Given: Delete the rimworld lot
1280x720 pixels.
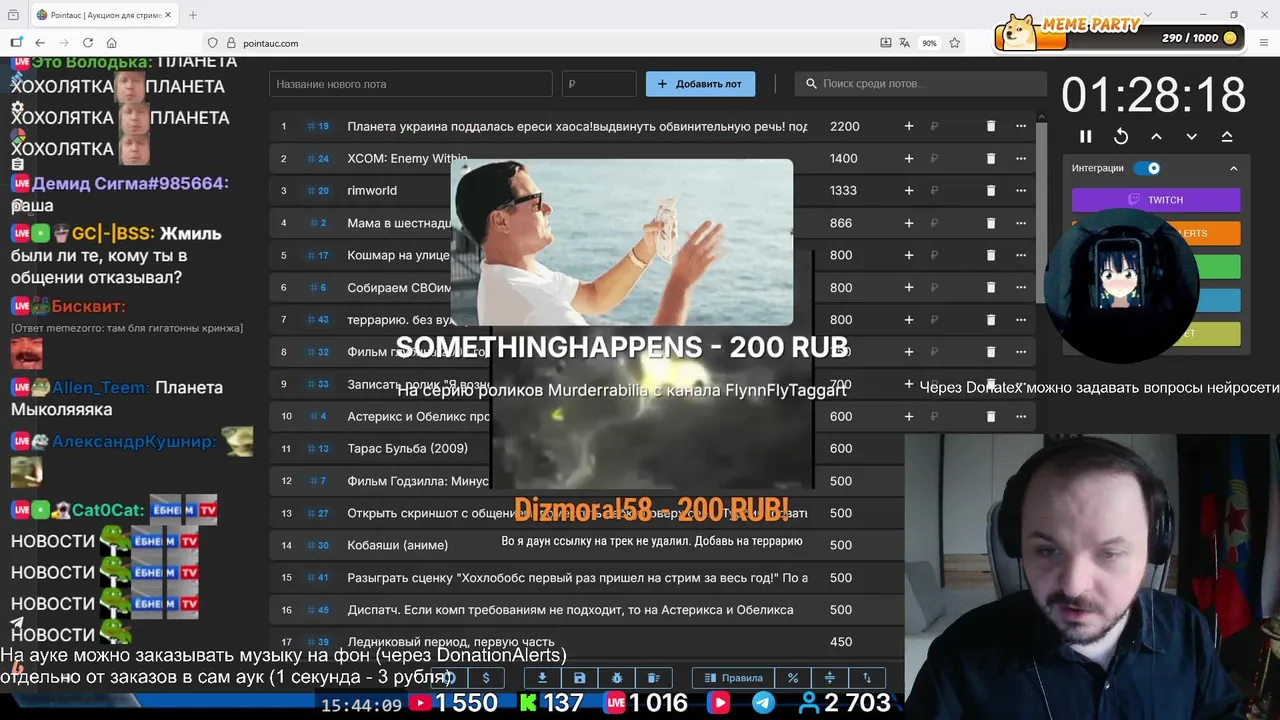Looking at the screenshot, I should point(991,190).
